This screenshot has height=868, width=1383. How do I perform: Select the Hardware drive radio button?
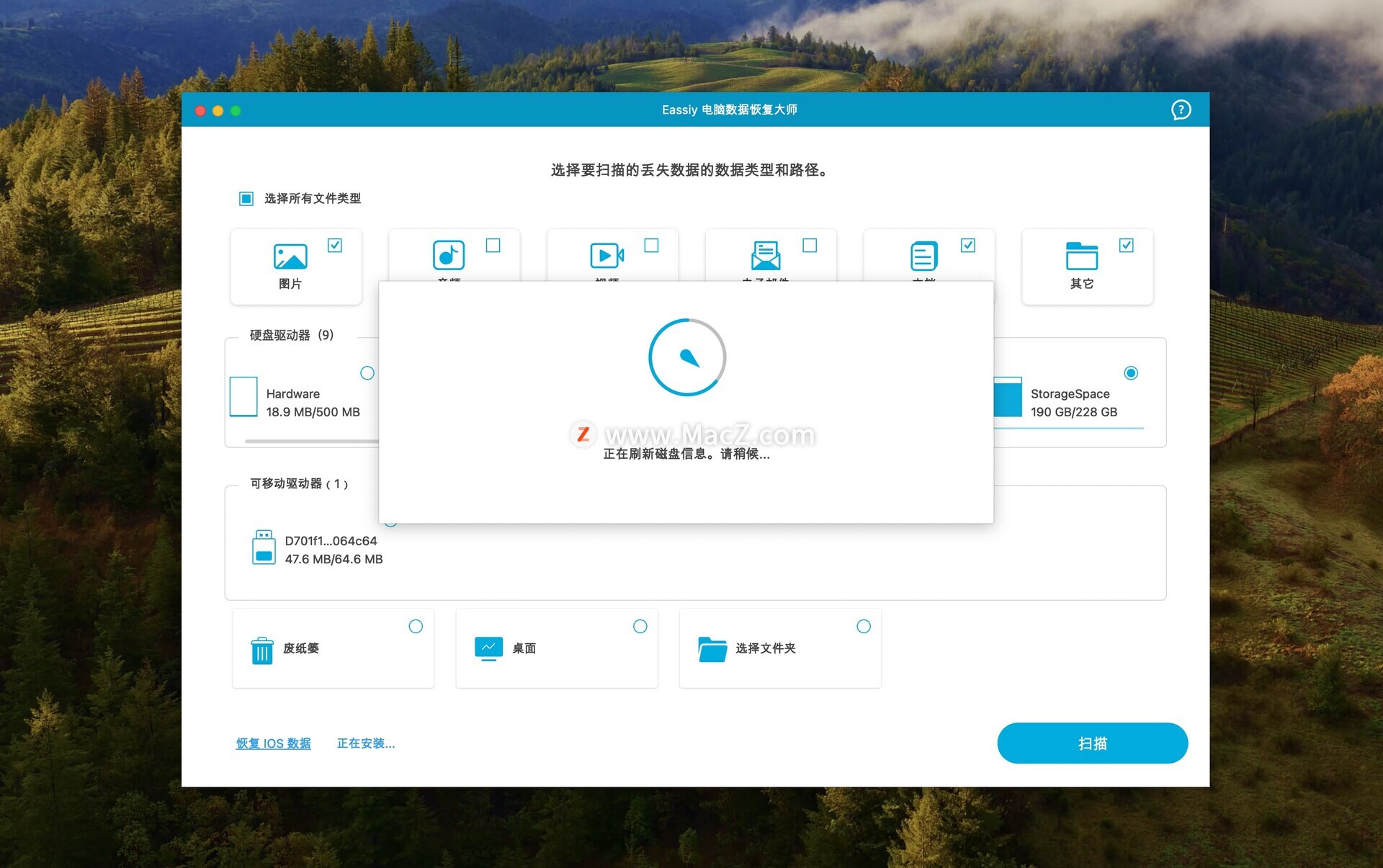[x=367, y=373]
